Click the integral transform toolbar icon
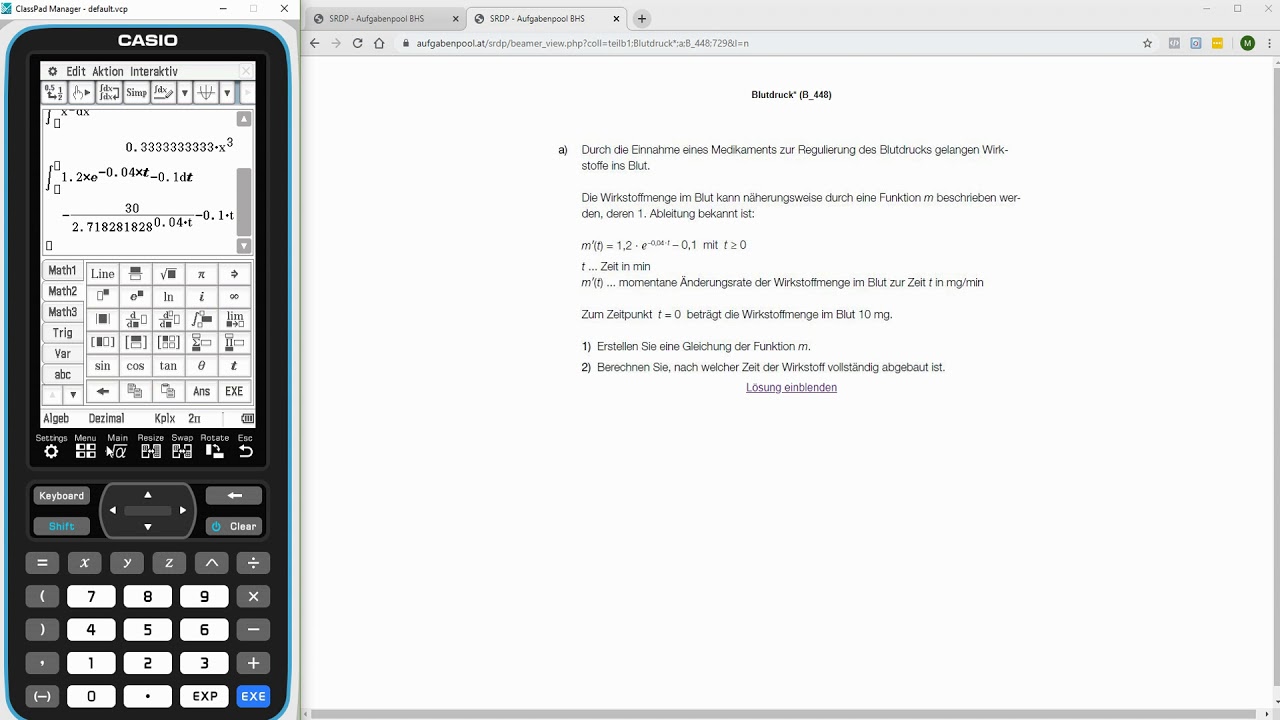Viewport: 1280px width, 720px height. [109, 93]
